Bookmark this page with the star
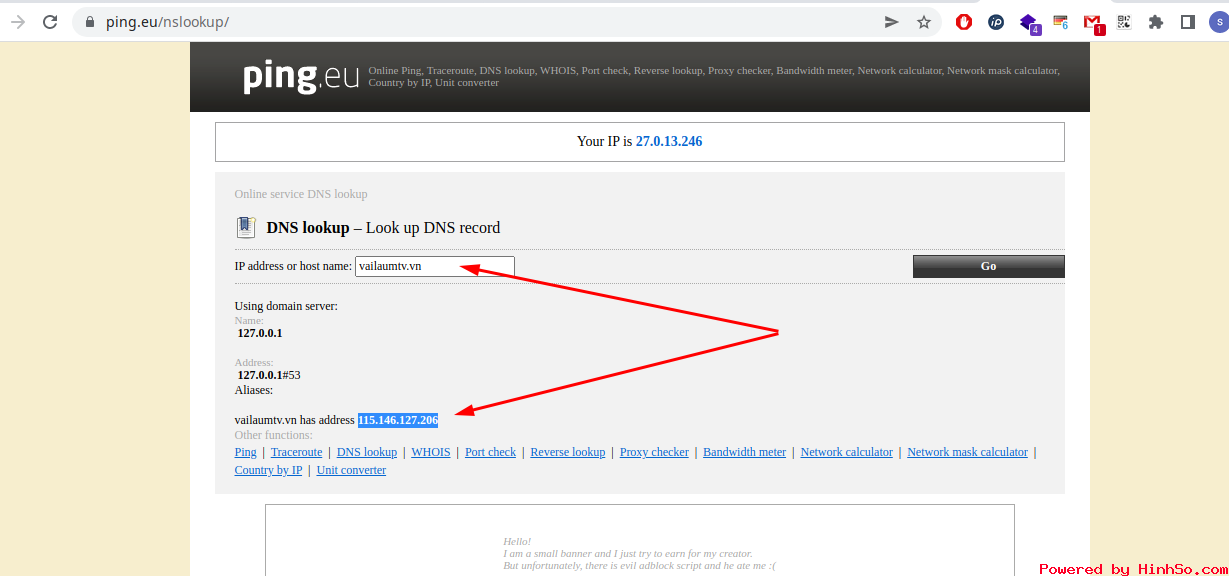This screenshot has height=576, width=1229. [x=924, y=22]
